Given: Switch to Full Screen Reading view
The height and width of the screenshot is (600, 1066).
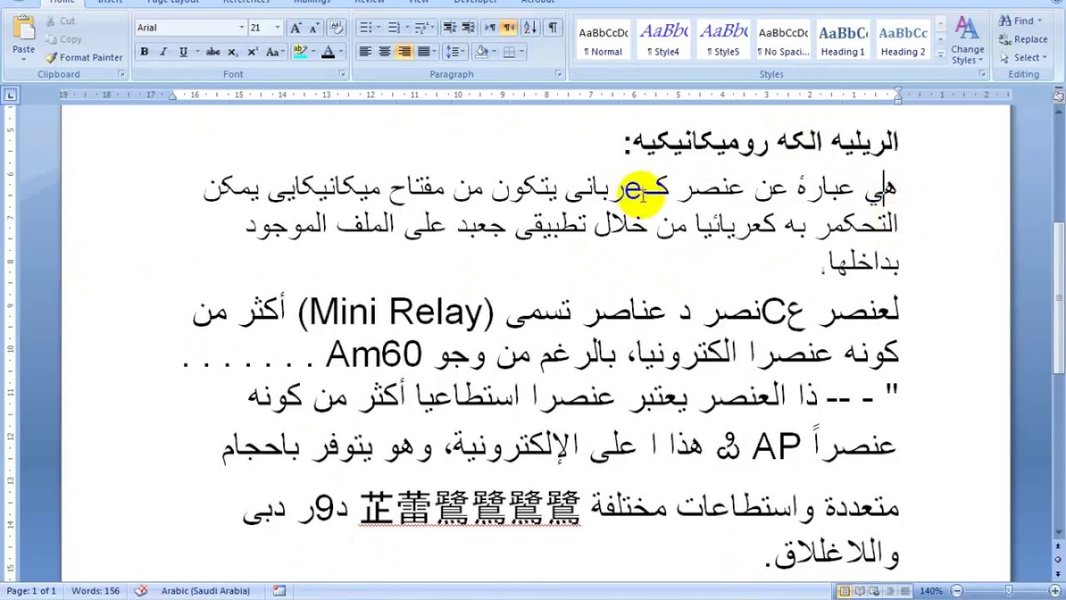Looking at the screenshot, I should pos(860,591).
